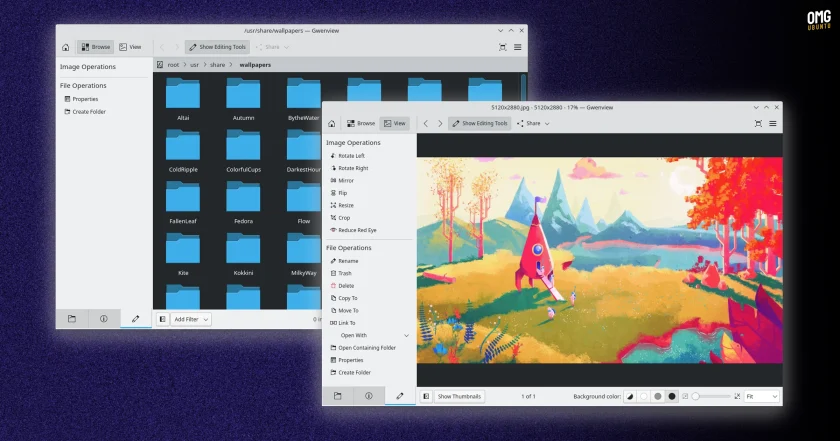
Task: Toggle sidebar icon beside Show Thumbnails
Action: (426, 397)
